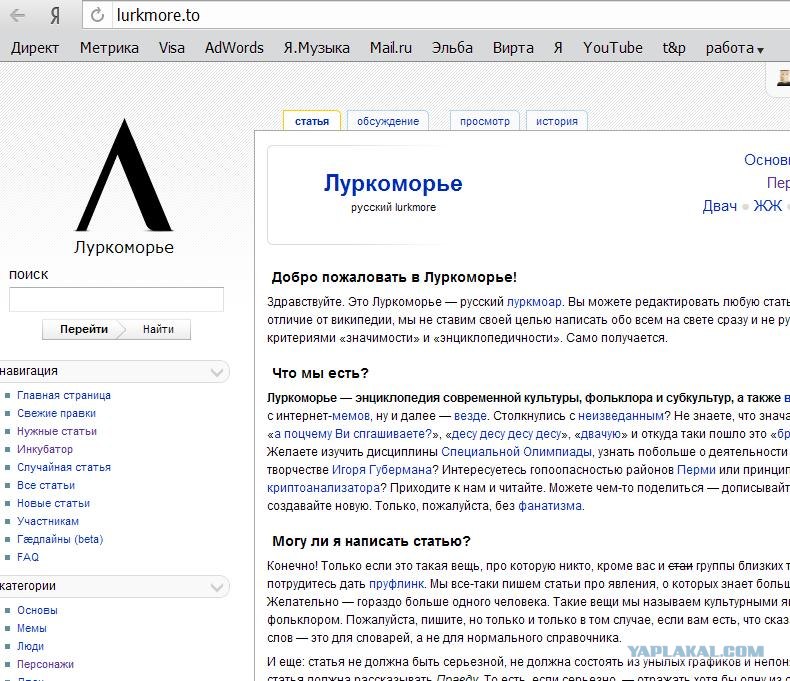This screenshot has width=790, height=681.
Task: Open Все статьи link
Action: (46, 486)
